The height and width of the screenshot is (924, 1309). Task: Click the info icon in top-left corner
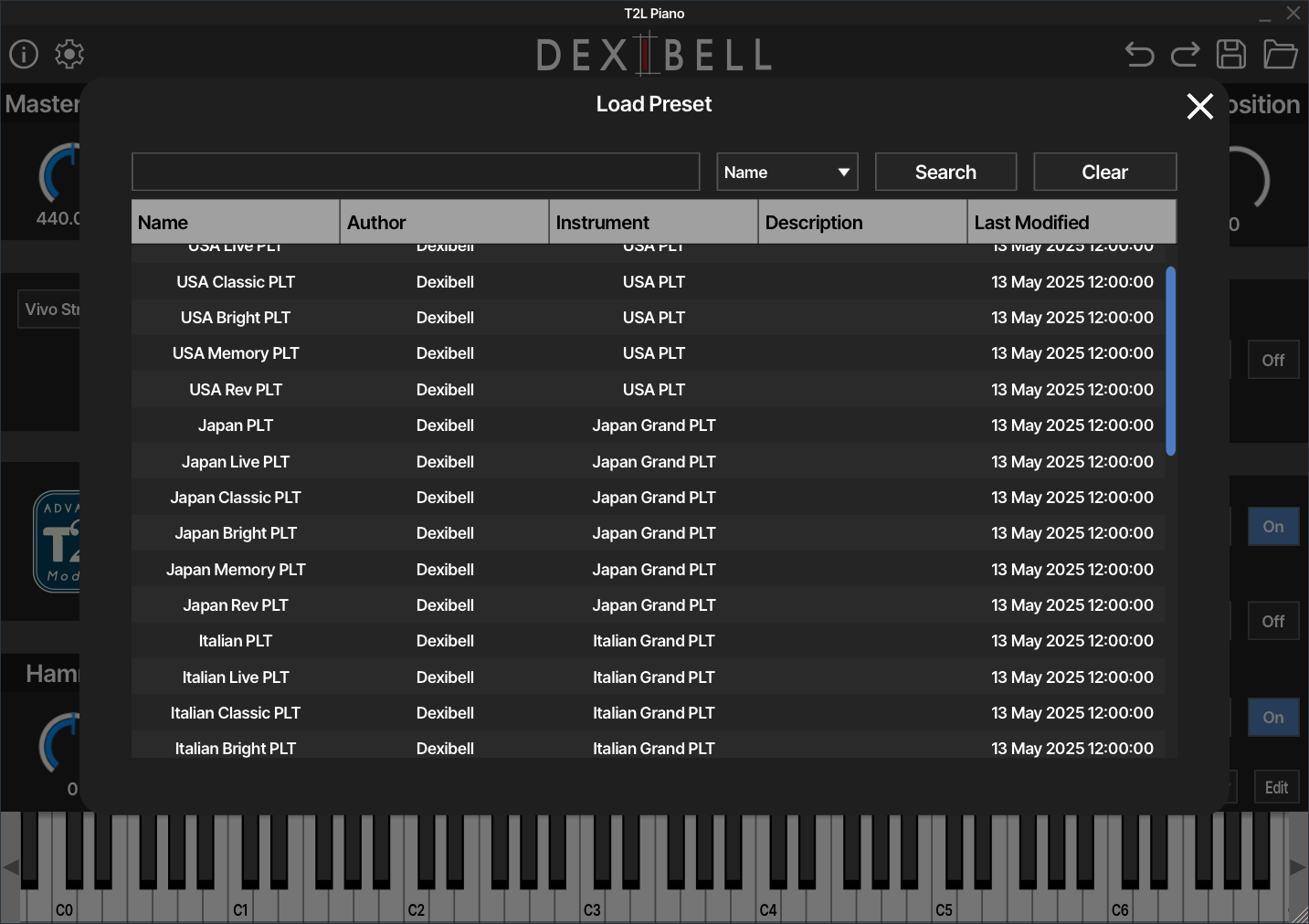24,54
